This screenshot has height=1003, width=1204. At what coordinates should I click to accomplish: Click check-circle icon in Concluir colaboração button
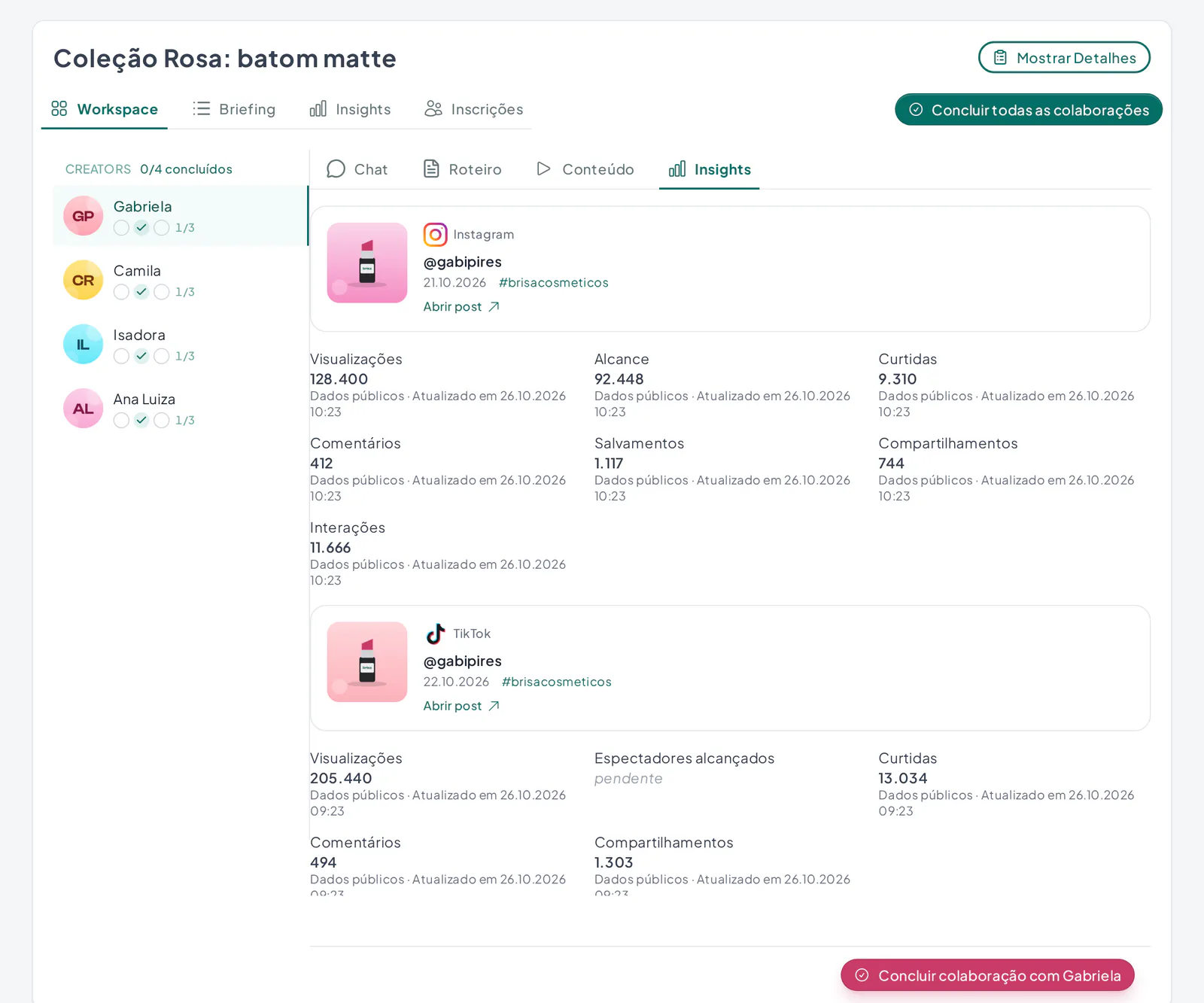click(x=862, y=975)
